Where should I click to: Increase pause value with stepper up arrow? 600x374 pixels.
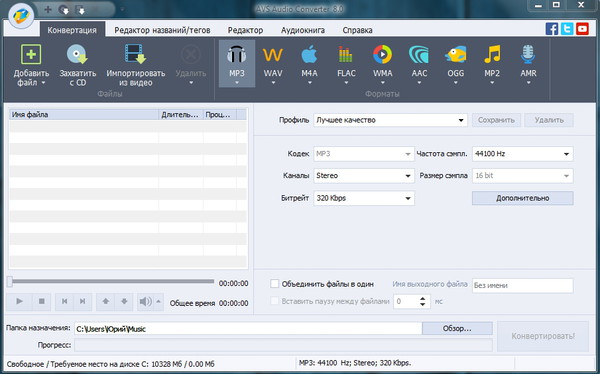pyautogui.click(x=422, y=298)
